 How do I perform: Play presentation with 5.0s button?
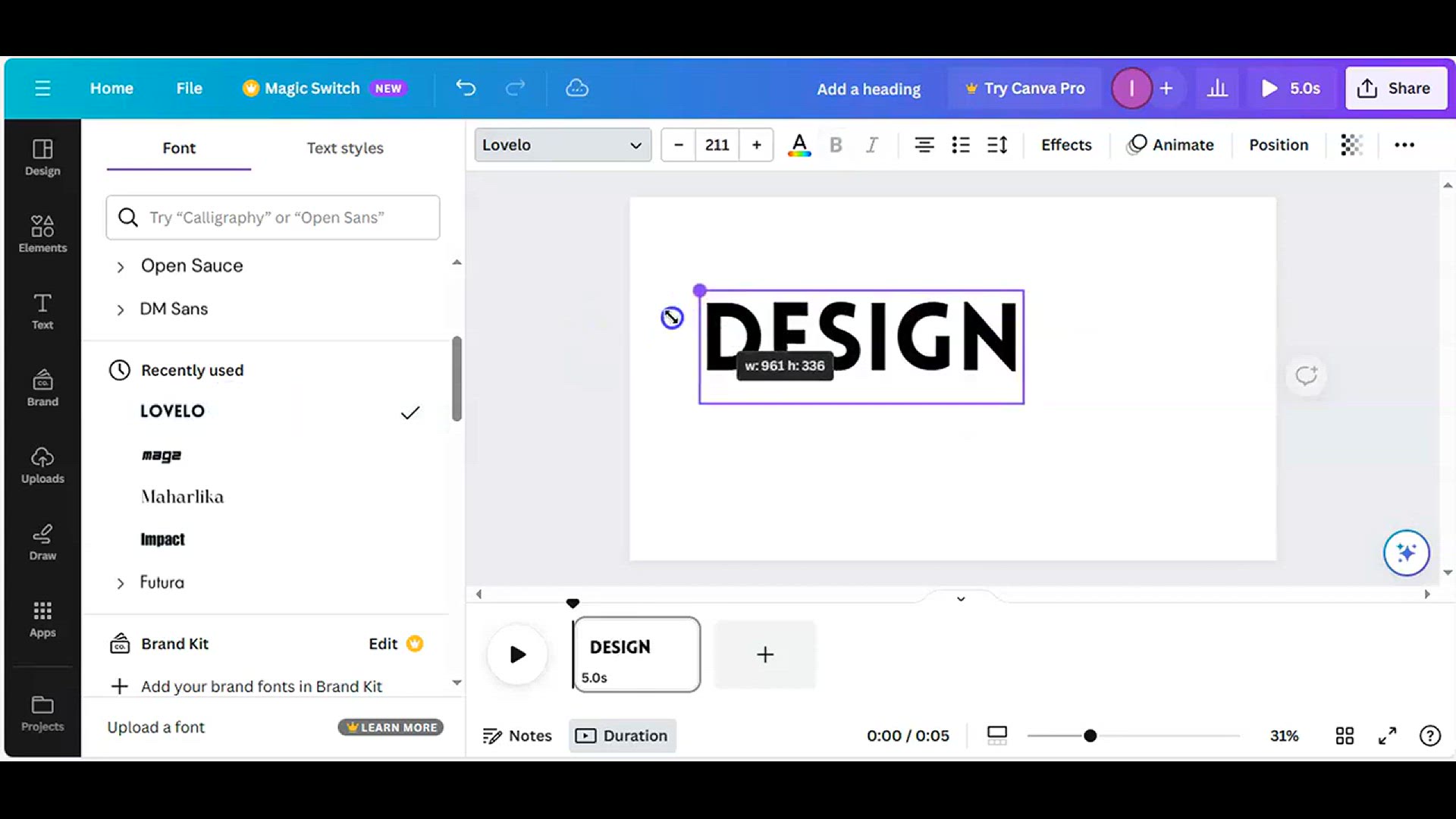(1291, 88)
